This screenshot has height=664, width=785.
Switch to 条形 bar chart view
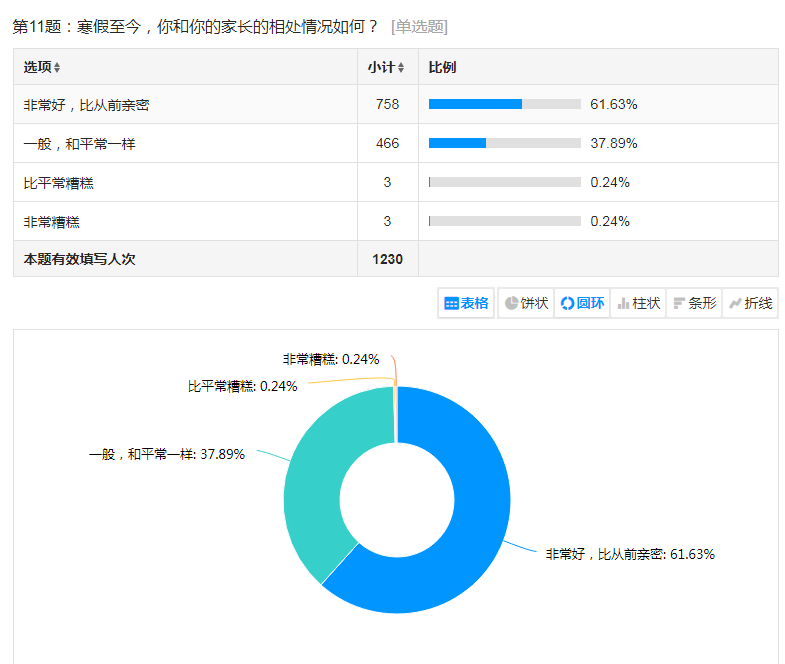(694, 303)
